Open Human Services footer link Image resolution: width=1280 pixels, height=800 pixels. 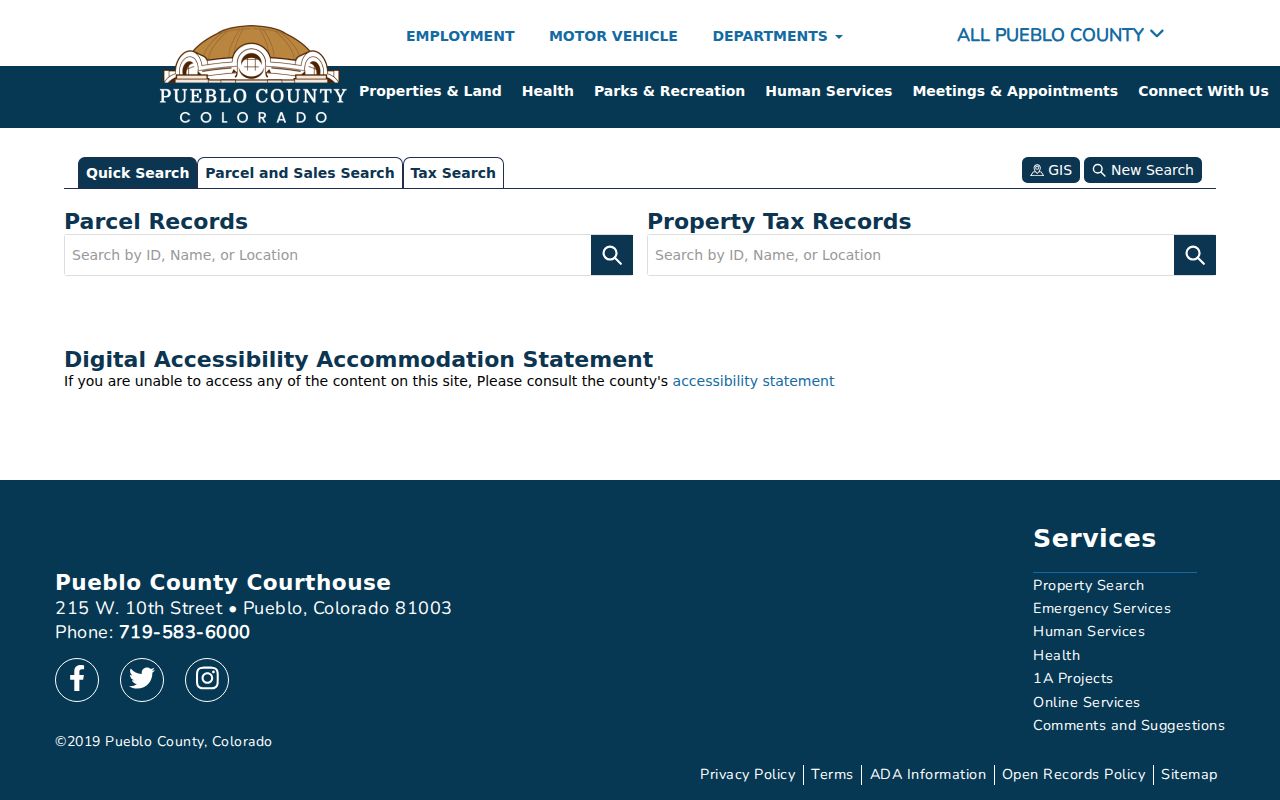point(1089,631)
